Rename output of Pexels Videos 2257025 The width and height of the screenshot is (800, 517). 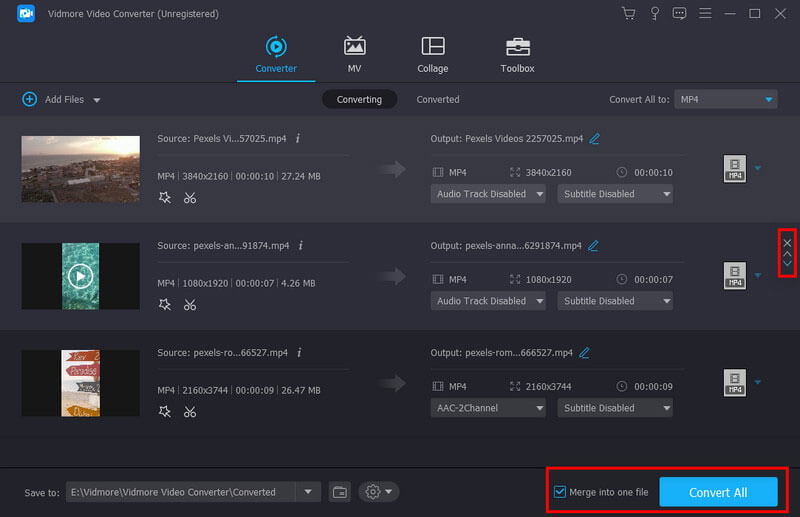point(594,138)
